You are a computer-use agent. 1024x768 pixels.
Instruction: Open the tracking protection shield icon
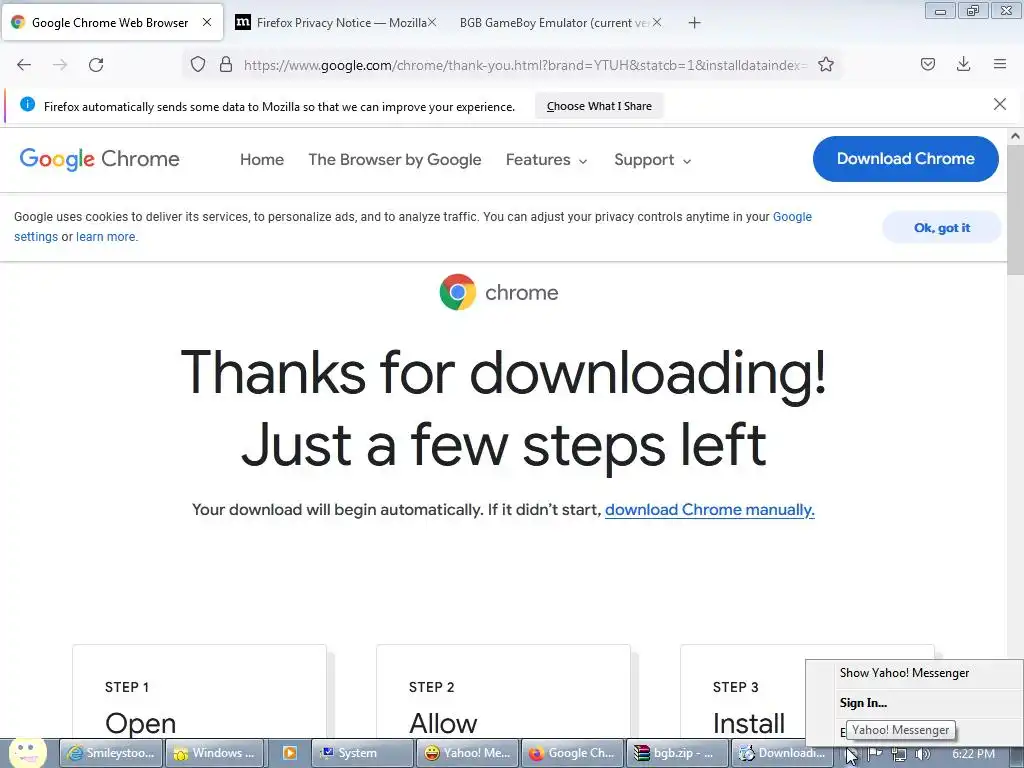click(198, 64)
